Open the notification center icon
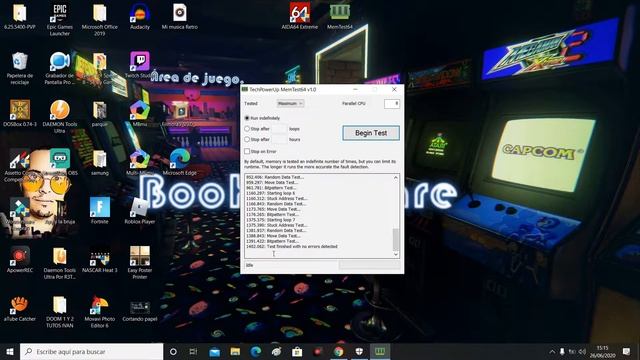The height and width of the screenshot is (360, 640). point(626,351)
